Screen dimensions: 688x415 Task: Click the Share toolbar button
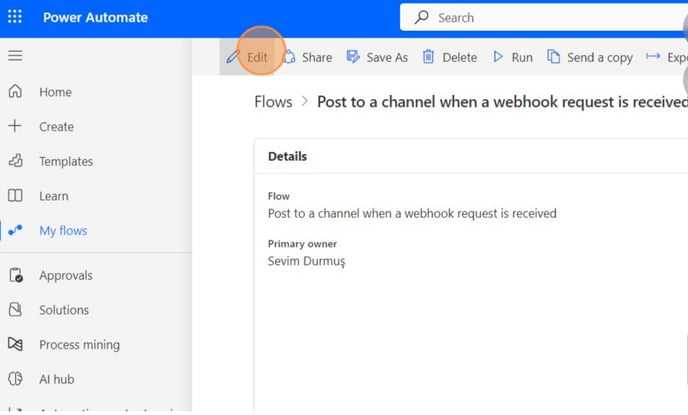[307, 57]
